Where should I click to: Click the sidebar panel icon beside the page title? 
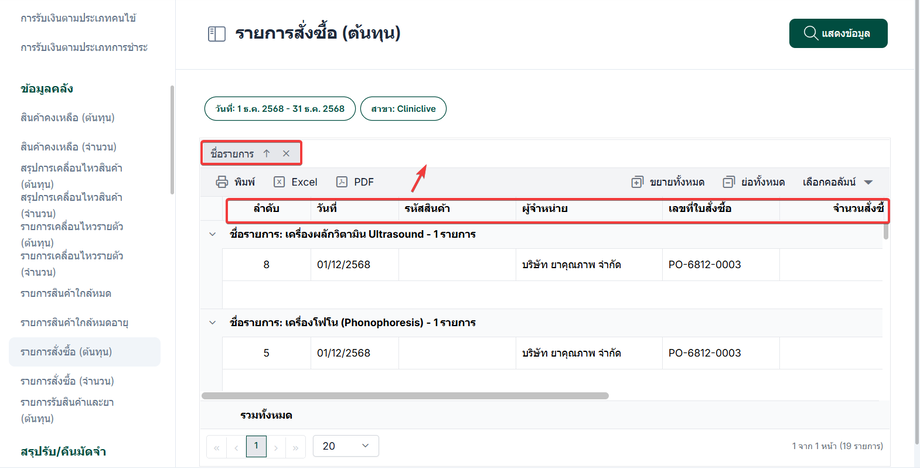(x=217, y=34)
